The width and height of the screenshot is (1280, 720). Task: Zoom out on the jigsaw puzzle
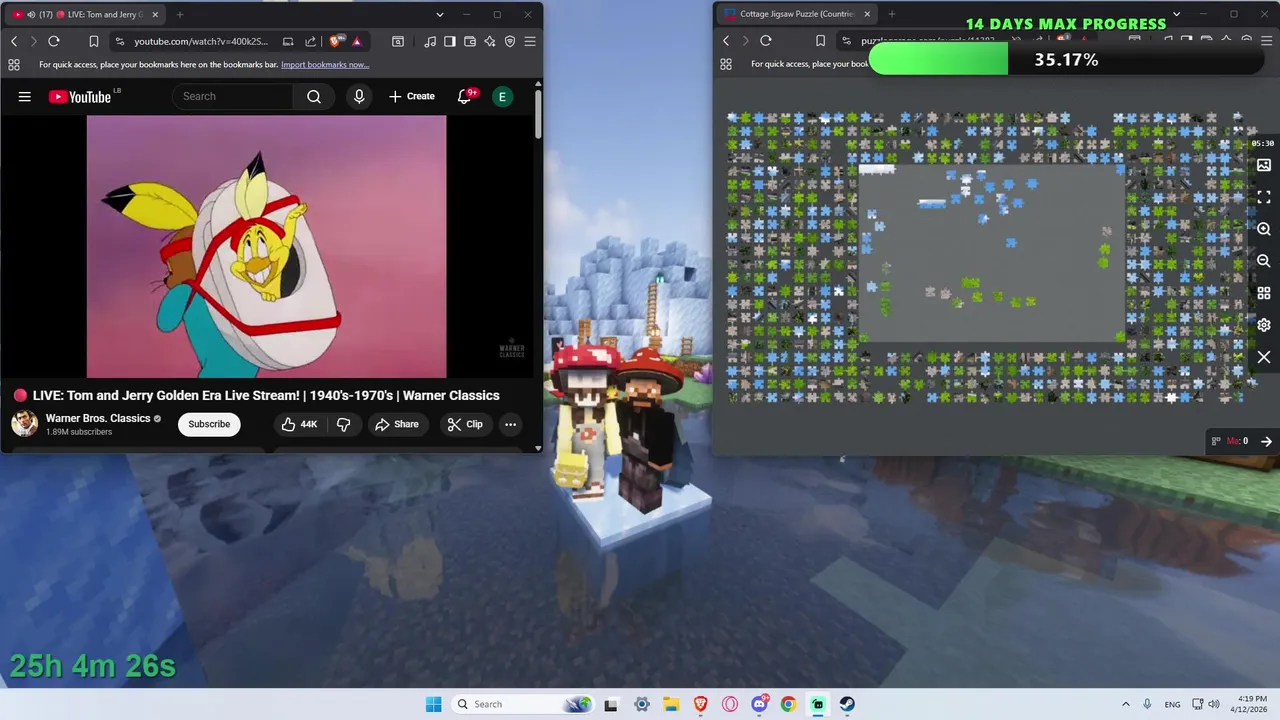pyautogui.click(x=1264, y=261)
